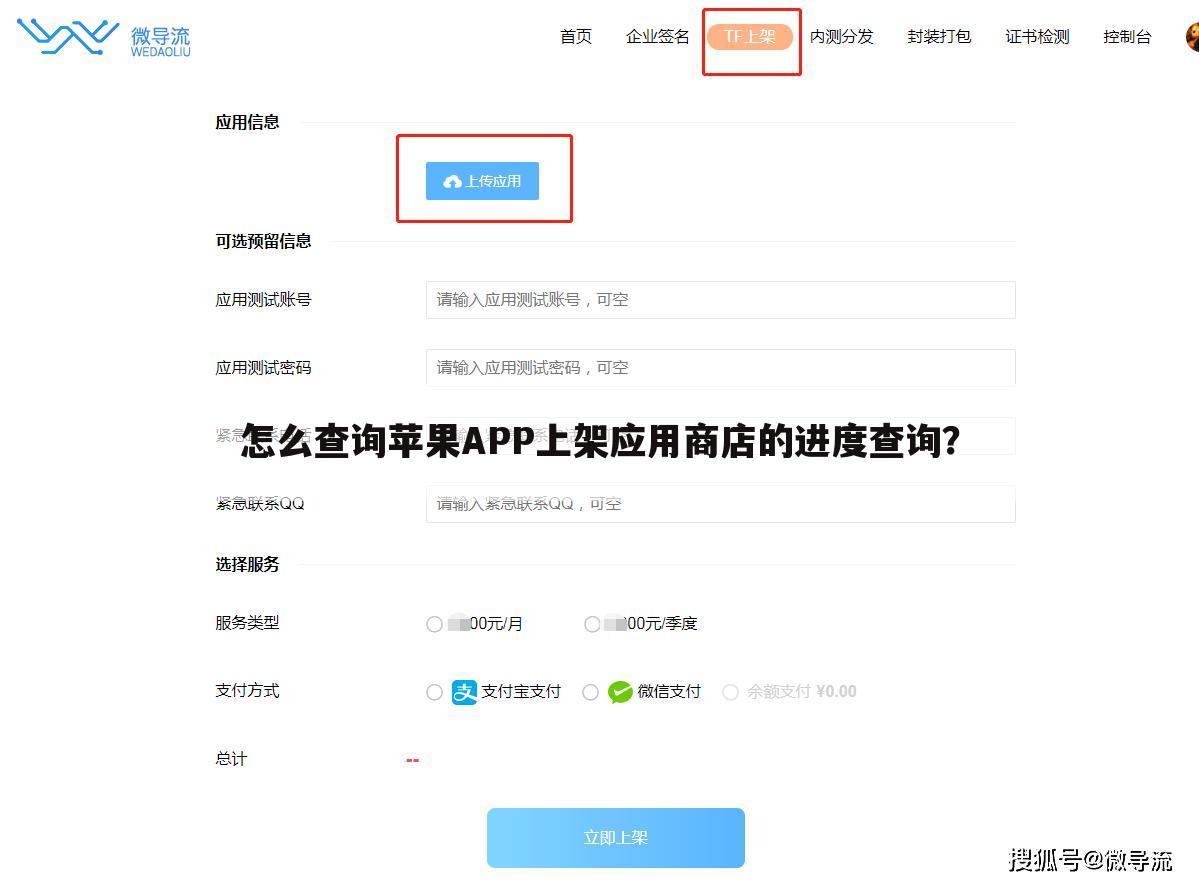Click the 总计 label
Viewport: 1199px width, 885px height.
coord(231,759)
